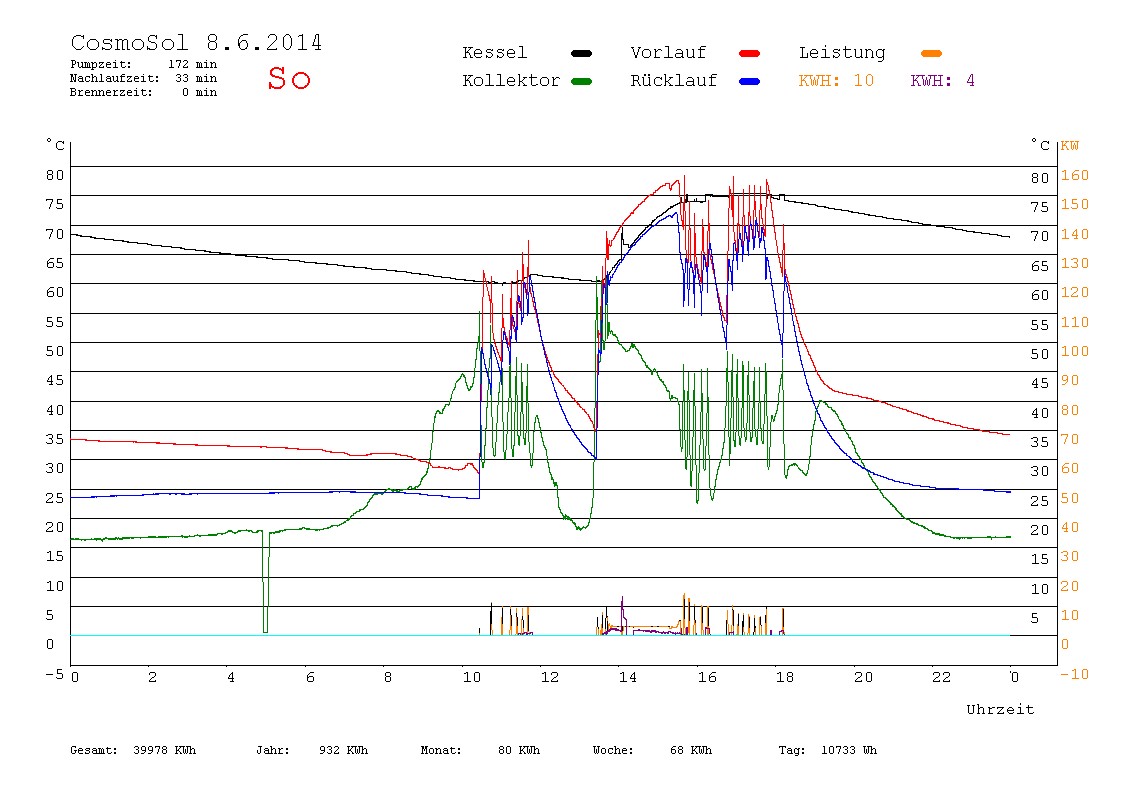Click the "Gesamt:" label in the footer
Viewport: 1148px width, 812px height.
(94, 750)
